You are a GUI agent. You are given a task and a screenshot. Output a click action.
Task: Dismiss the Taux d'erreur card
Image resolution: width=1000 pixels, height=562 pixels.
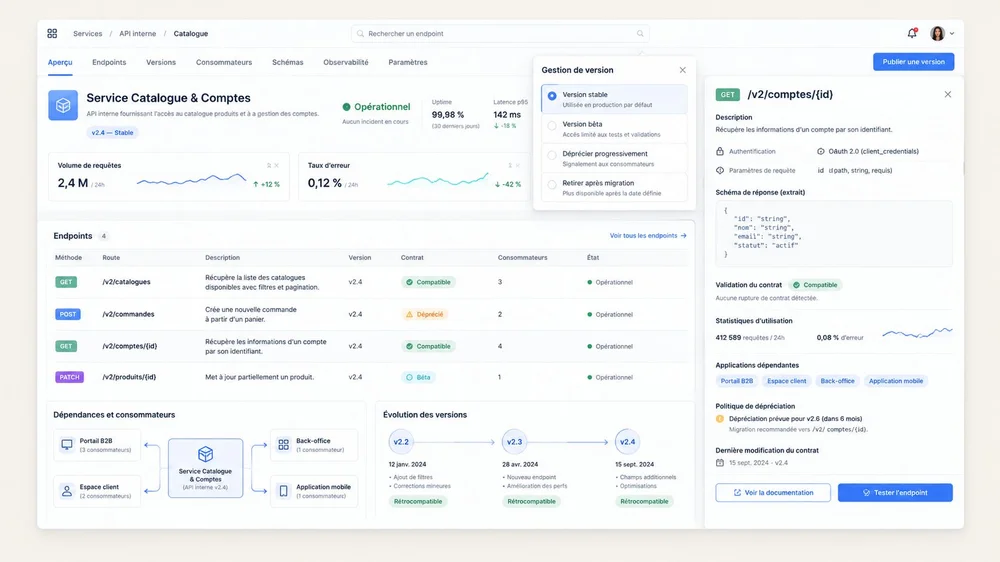pyautogui.click(x=518, y=165)
